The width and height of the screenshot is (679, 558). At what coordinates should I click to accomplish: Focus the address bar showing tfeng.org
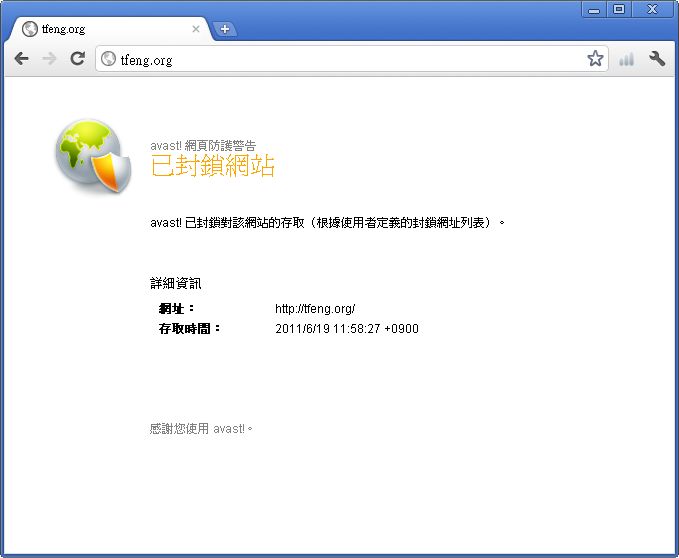click(352, 59)
